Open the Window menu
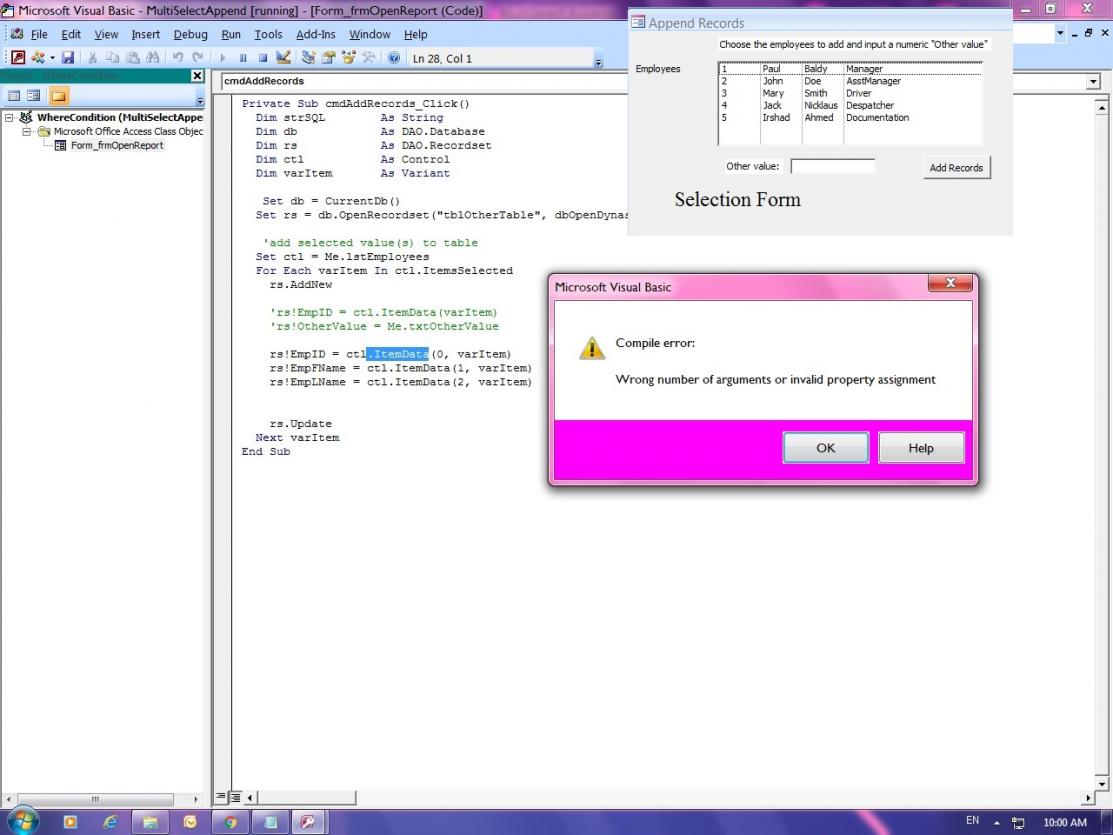Screen dimensions: 1113x835 370,34
